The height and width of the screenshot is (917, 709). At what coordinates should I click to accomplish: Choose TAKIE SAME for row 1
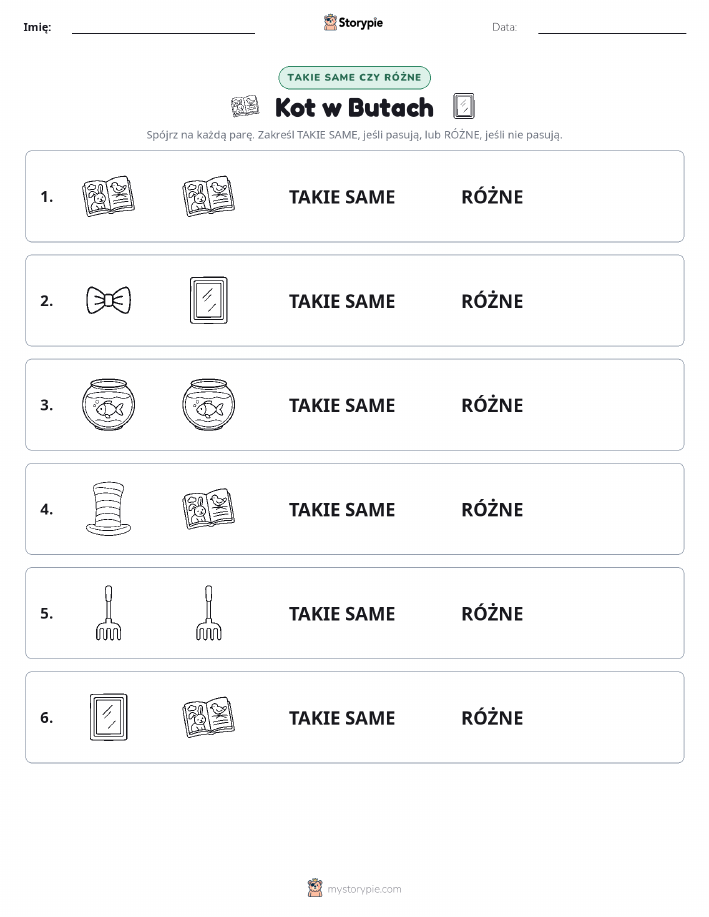[342, 197]
